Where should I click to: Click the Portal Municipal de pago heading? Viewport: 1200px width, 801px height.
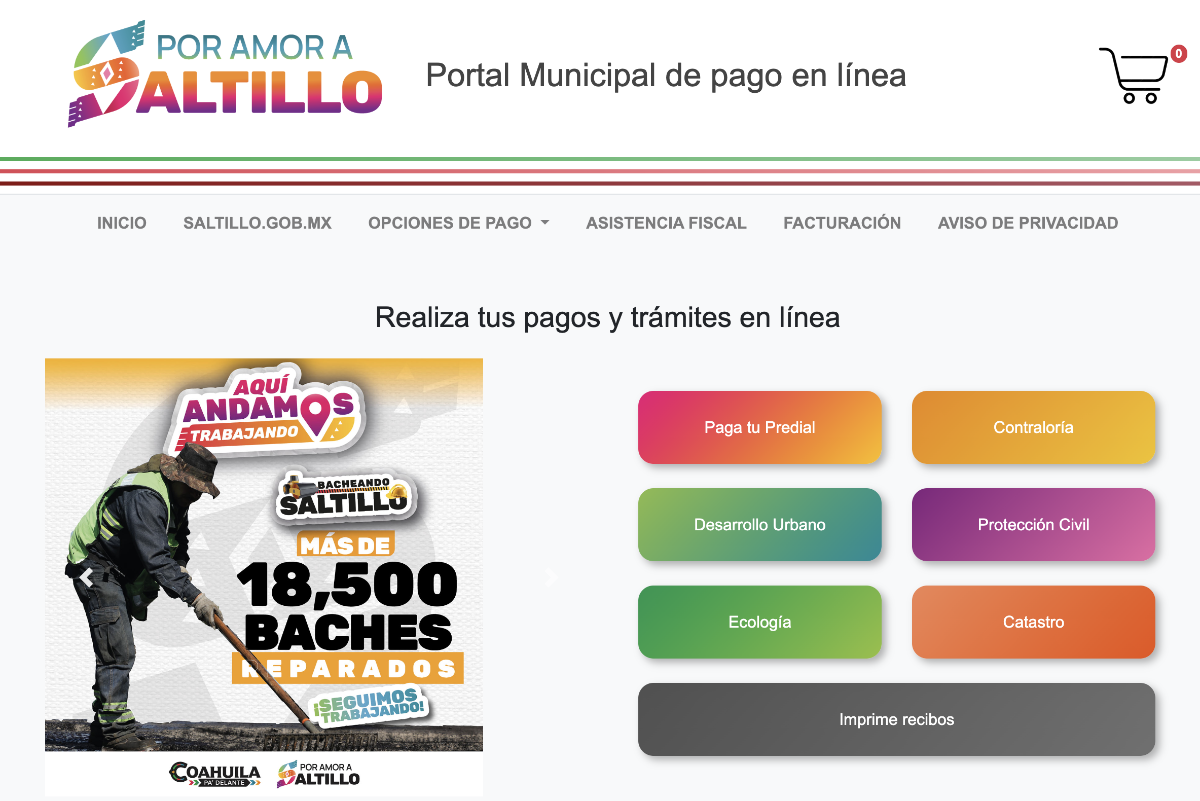[666, 75]
